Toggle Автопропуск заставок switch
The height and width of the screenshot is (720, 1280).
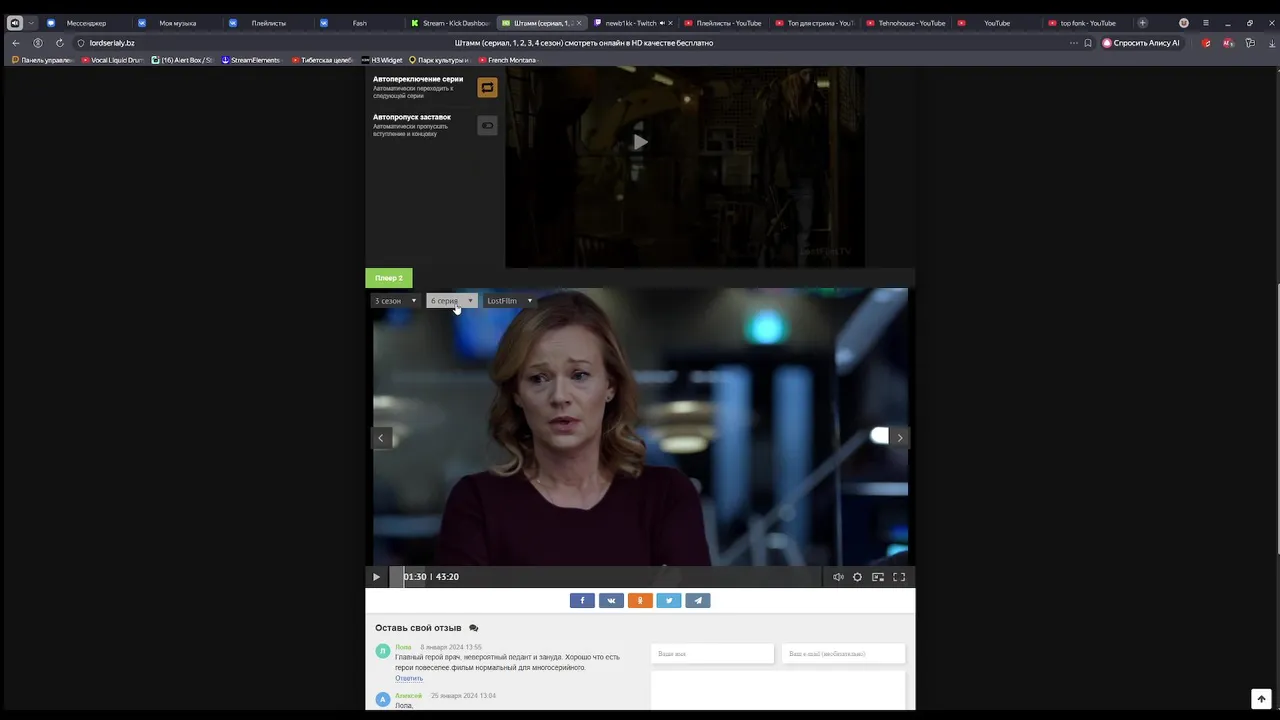(487, 126)
